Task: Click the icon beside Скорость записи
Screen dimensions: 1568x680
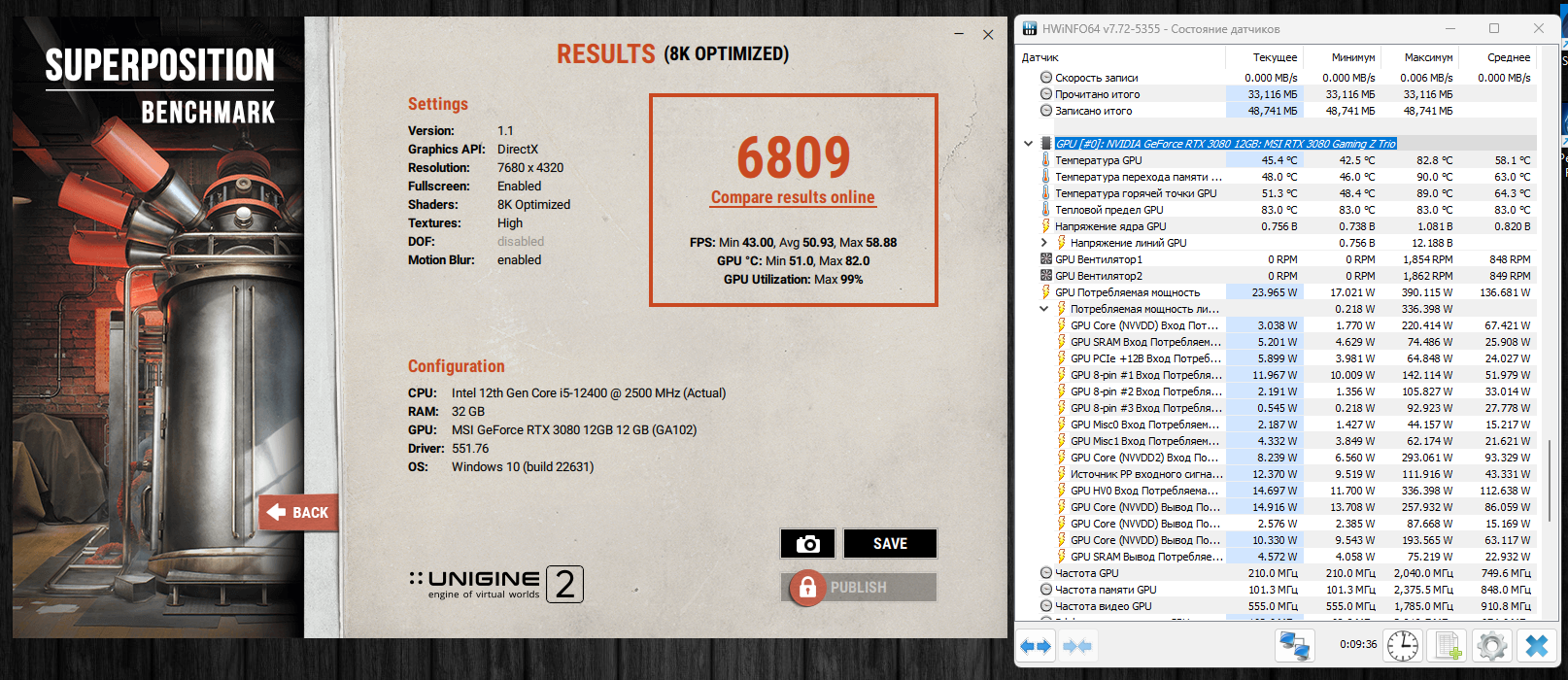Action: point(1046,78)
